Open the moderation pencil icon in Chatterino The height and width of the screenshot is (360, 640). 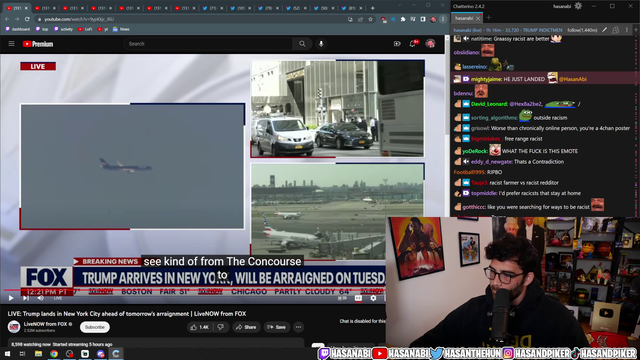tap(604, 30)
